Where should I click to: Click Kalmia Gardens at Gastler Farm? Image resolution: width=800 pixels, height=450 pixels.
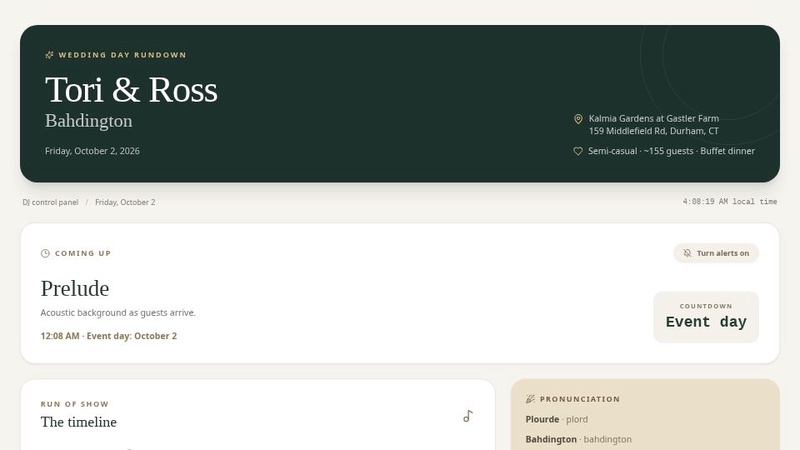click(654, 118)
